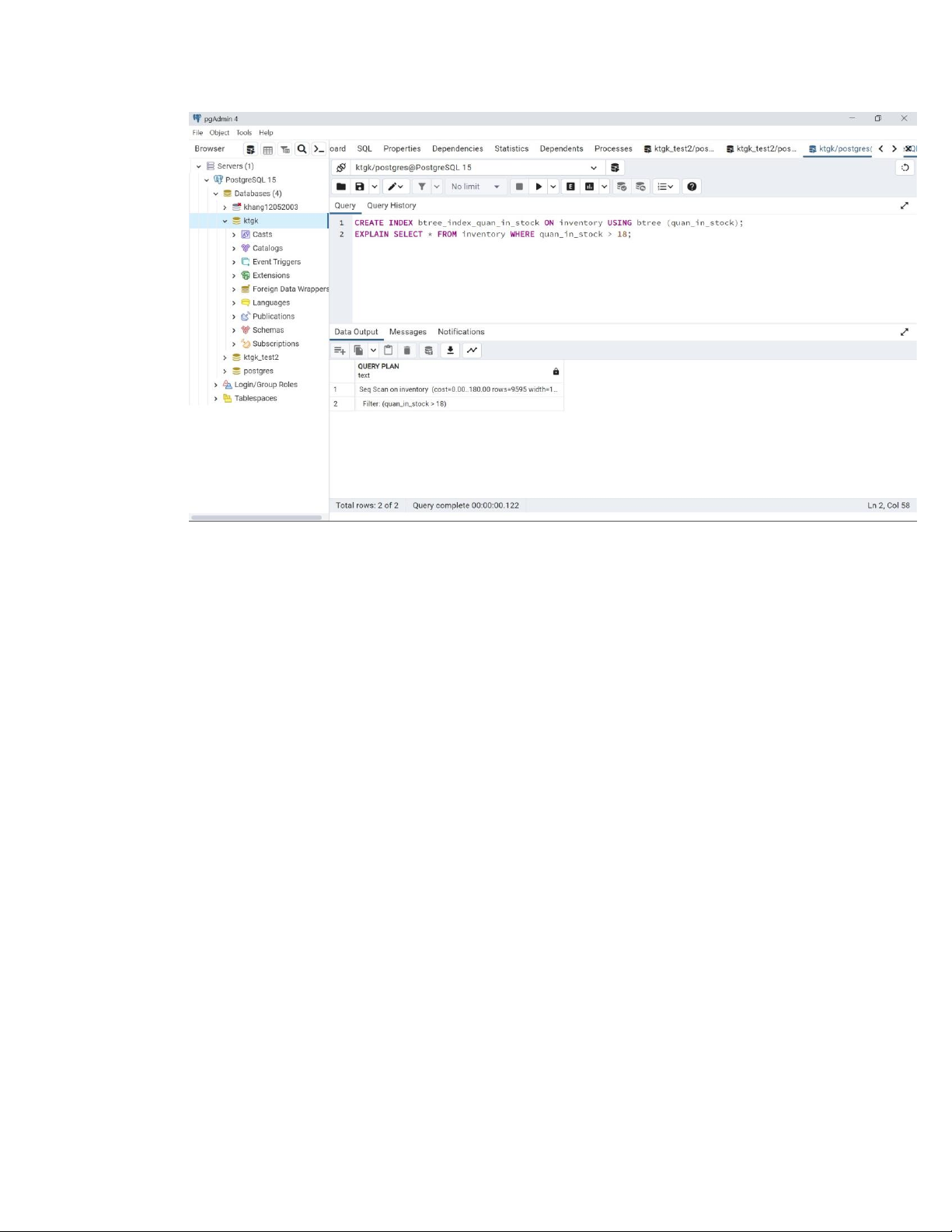Click the Delete trash icon in Data Output

point(406,351)
